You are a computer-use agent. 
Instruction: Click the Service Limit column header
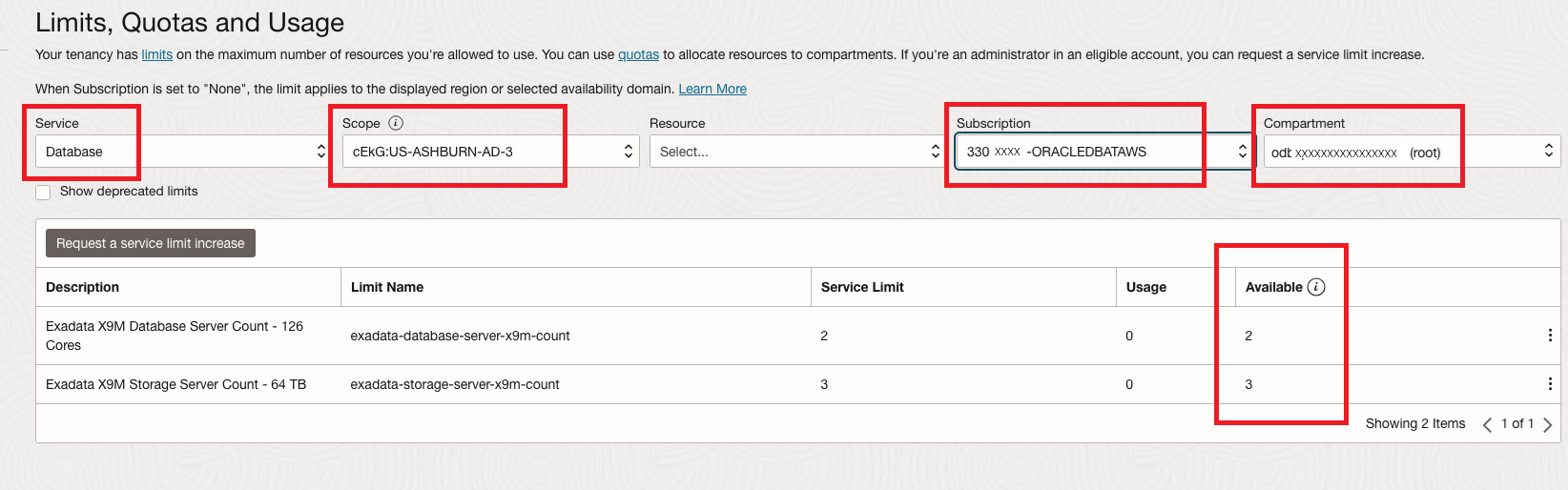pos(862,287)
